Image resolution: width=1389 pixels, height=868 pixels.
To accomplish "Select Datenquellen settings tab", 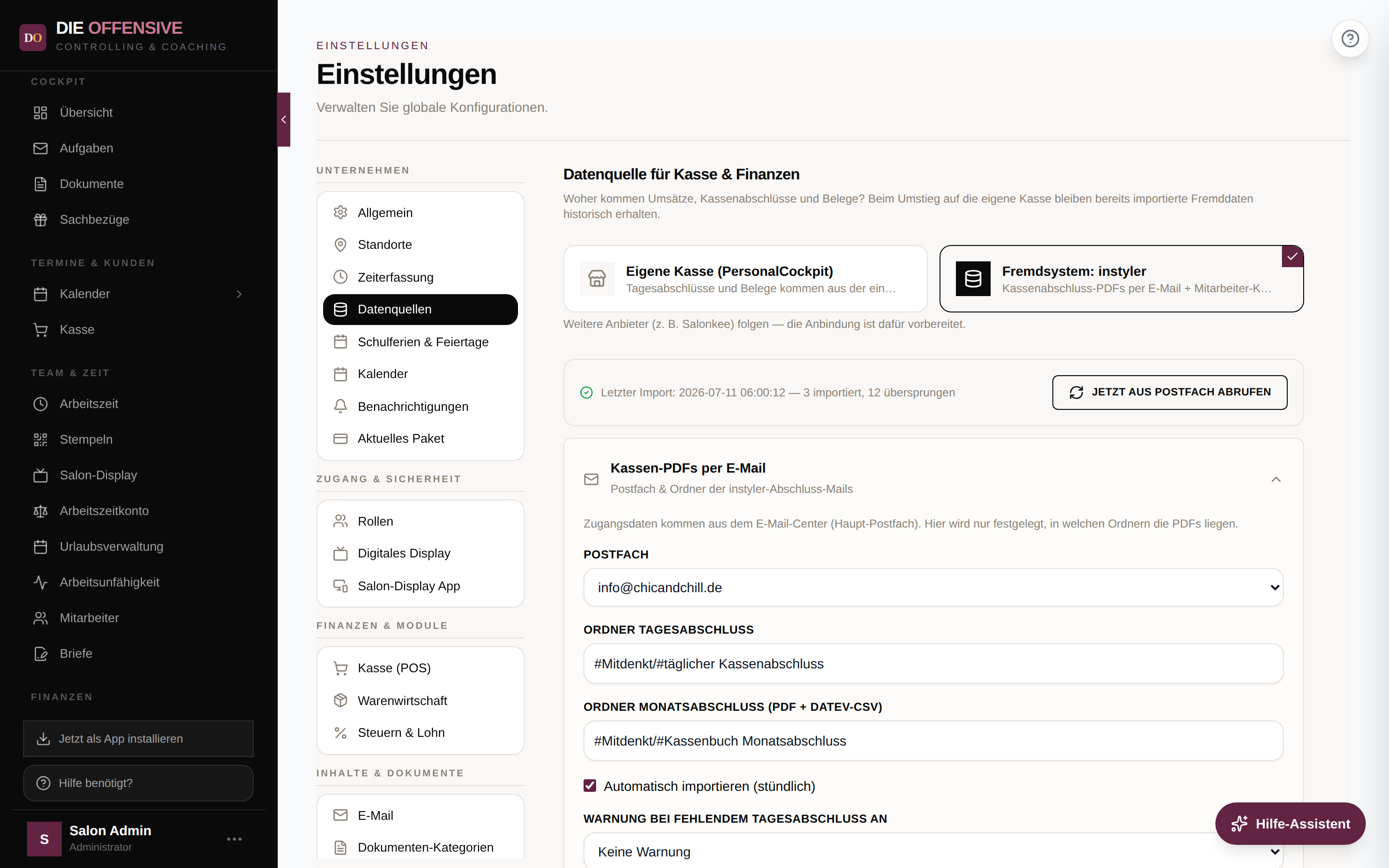I will (x=420, y=310).
